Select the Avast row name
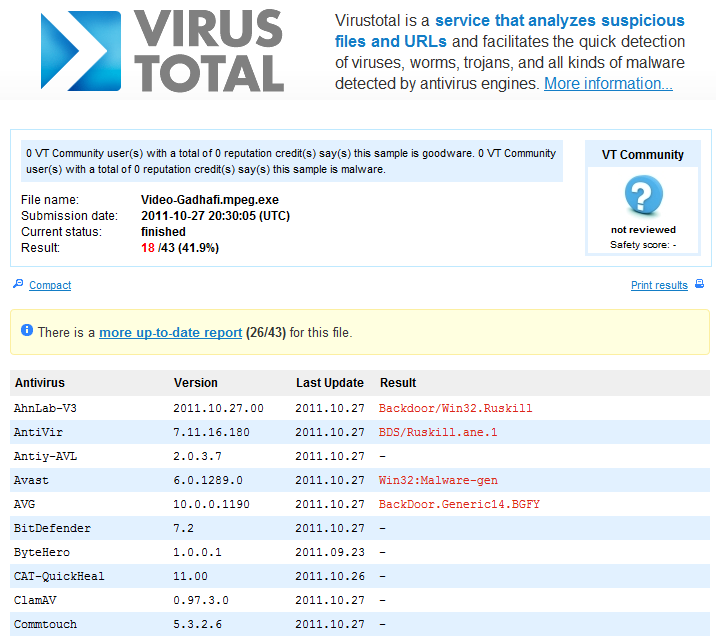This screenshot has height=637, width=716. [31, 480]
